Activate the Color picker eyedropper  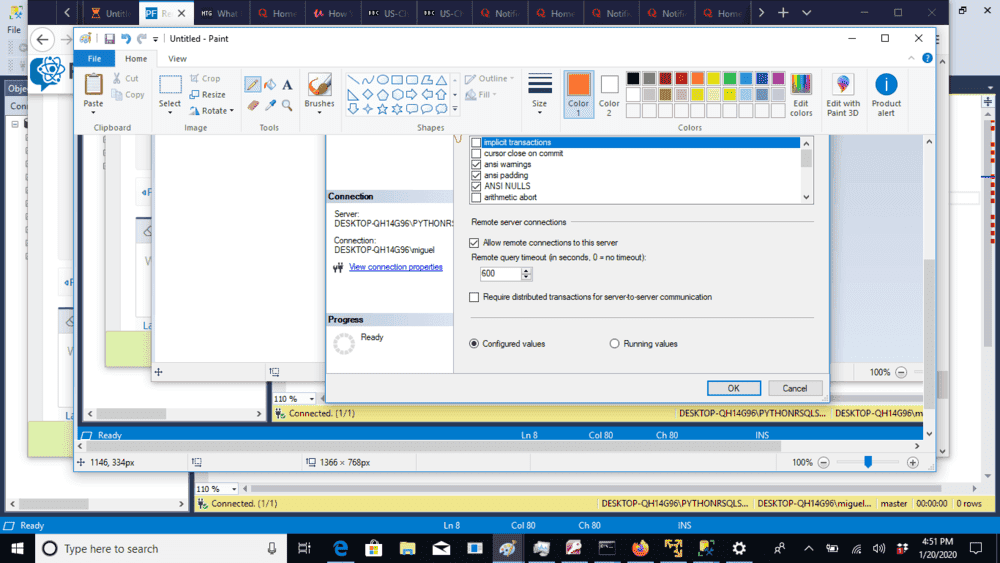pyautogui.click(x=270, y=104)
